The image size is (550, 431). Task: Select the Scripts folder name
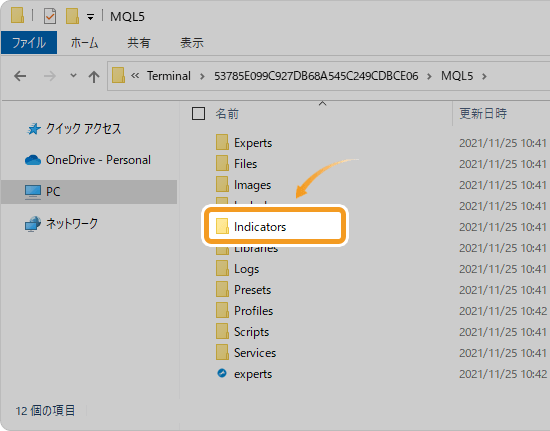pyautogui.click(x=251, y=332)
